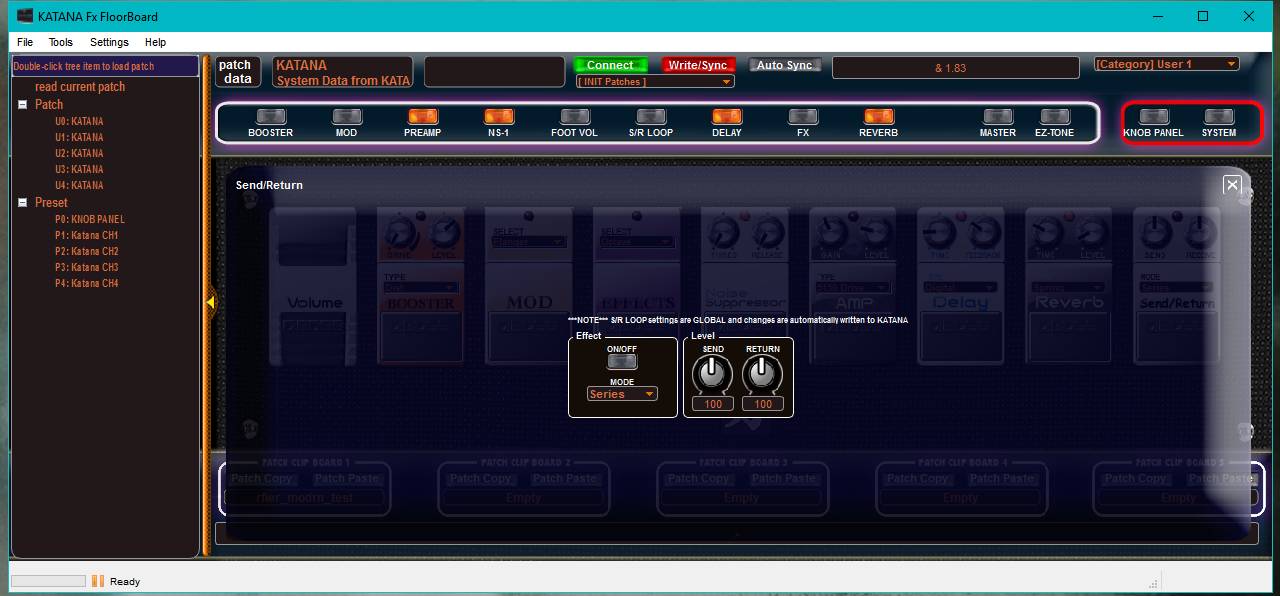1280x596 pixels.
Task: Open the MASTER settings button
Action: click(998, 117)
